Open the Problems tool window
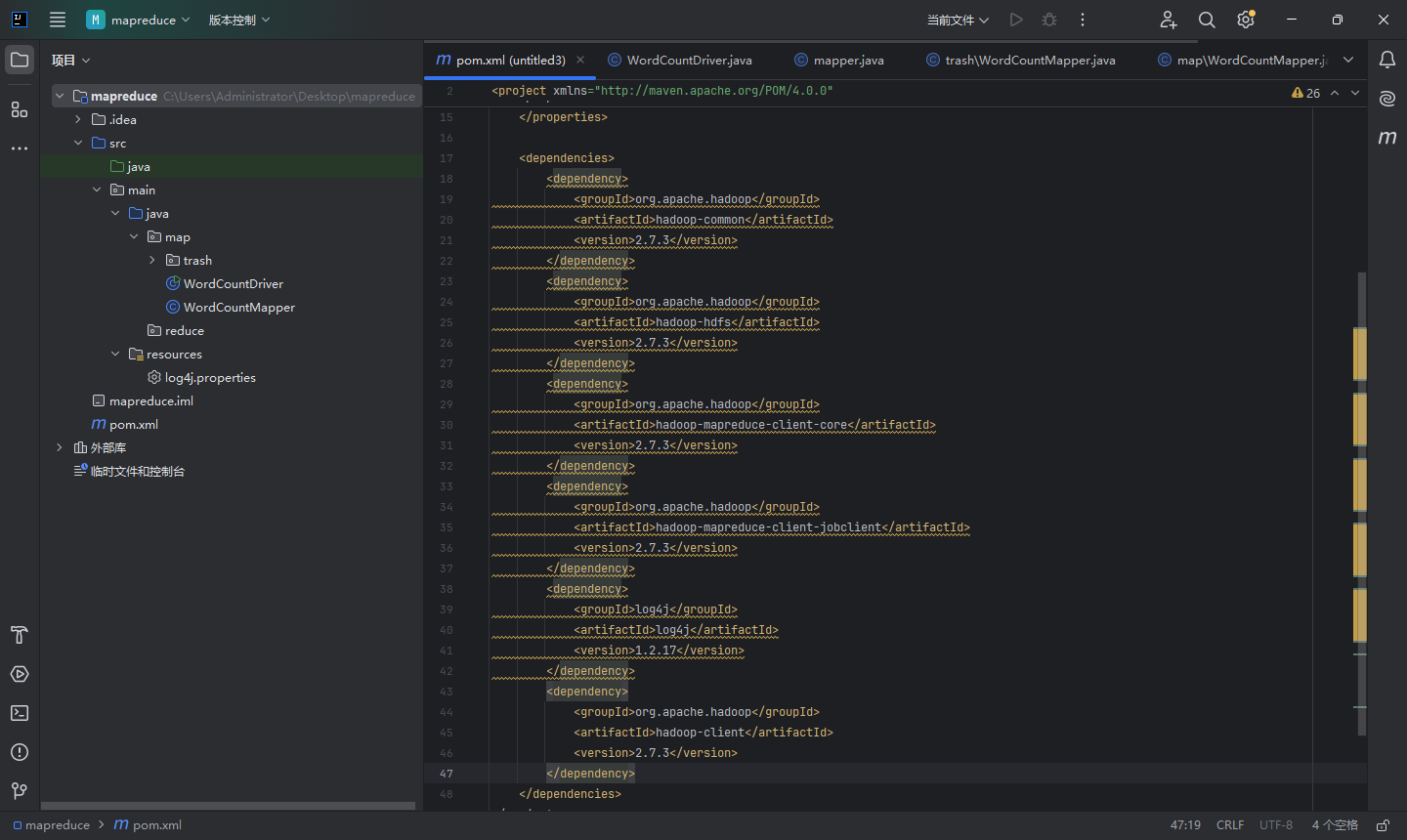Screen dimensions: 1407x840 [20, 752]
